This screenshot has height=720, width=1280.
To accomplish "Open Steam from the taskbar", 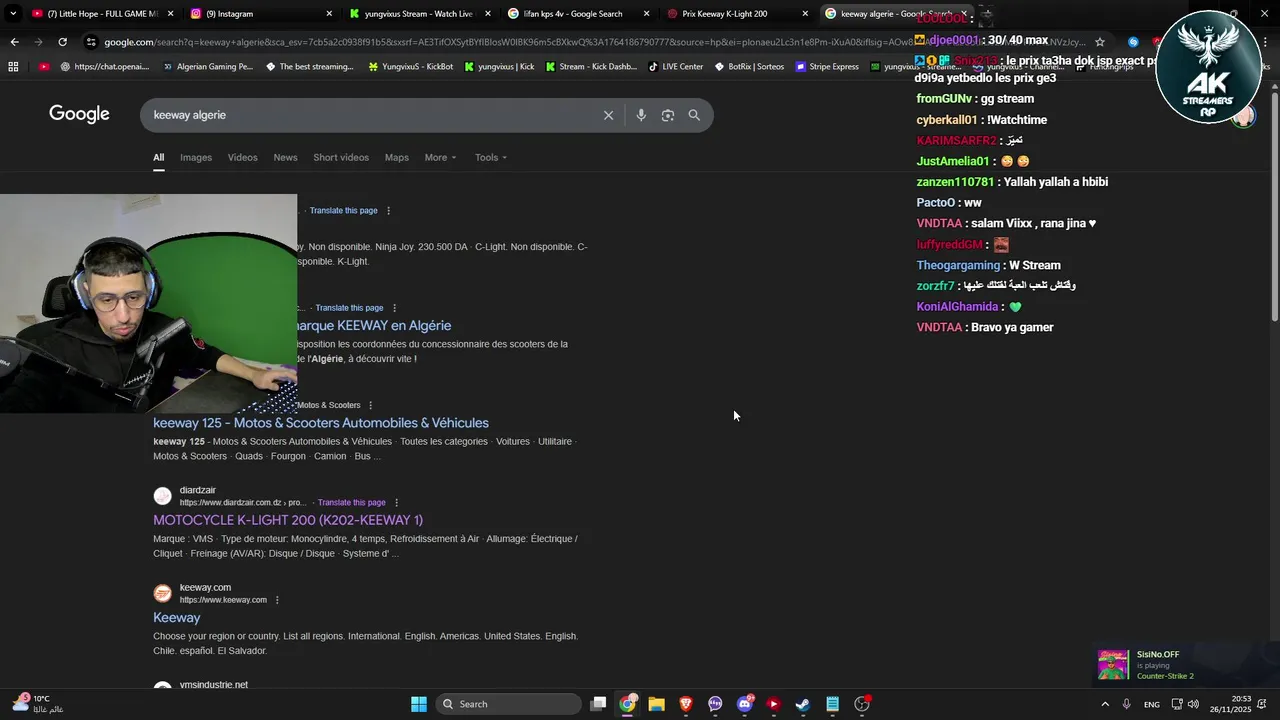I will (x=802, y=704).
